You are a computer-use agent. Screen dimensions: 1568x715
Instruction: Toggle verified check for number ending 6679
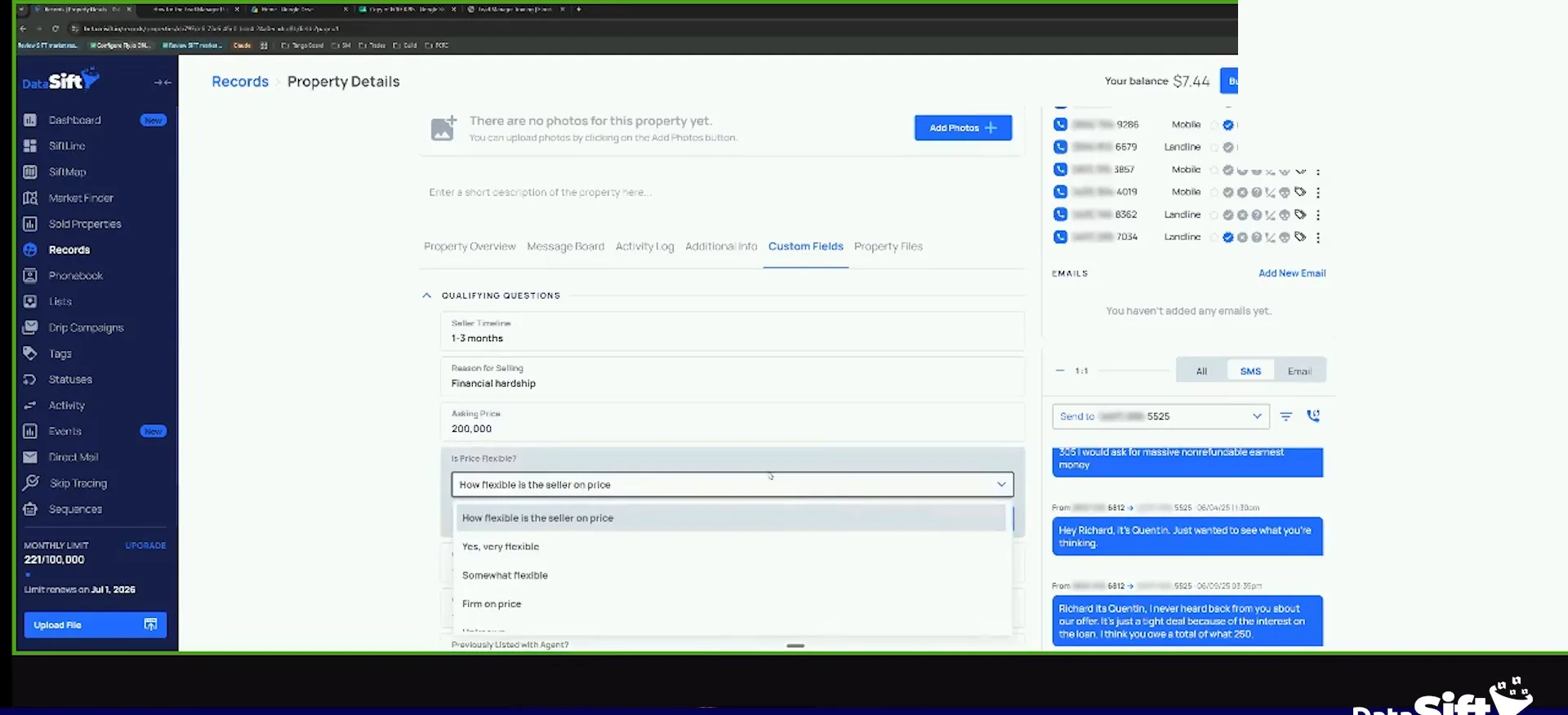pos(1228,148)
